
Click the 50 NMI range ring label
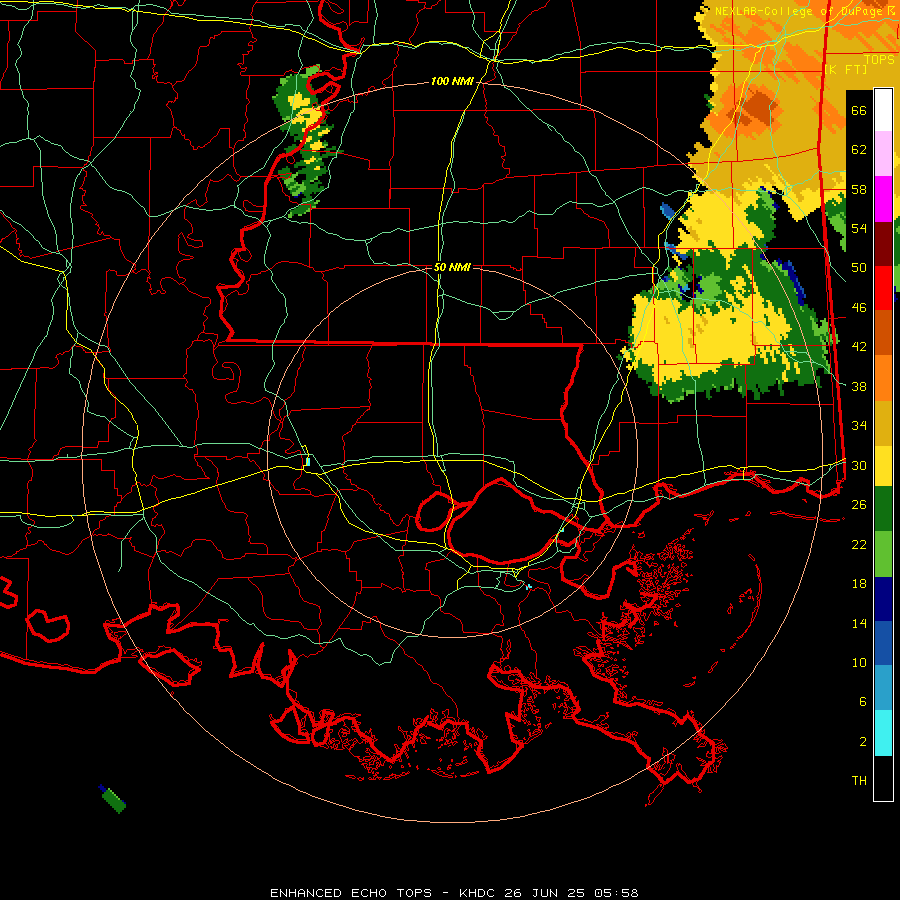(452, 267)
